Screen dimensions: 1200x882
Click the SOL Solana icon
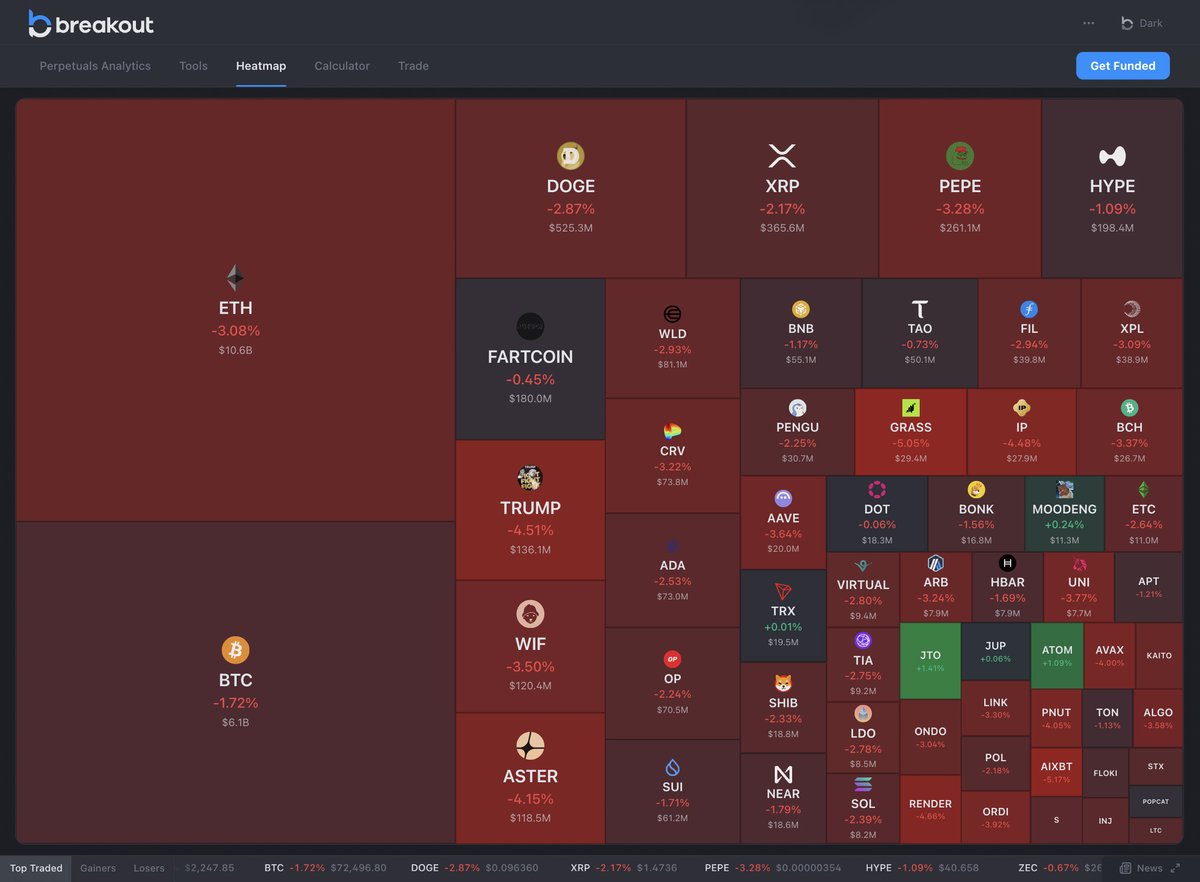coord(863,784)
